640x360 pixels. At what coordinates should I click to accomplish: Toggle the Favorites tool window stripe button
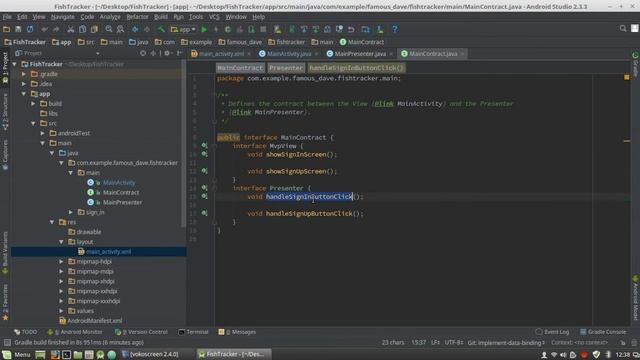[5, 302]
